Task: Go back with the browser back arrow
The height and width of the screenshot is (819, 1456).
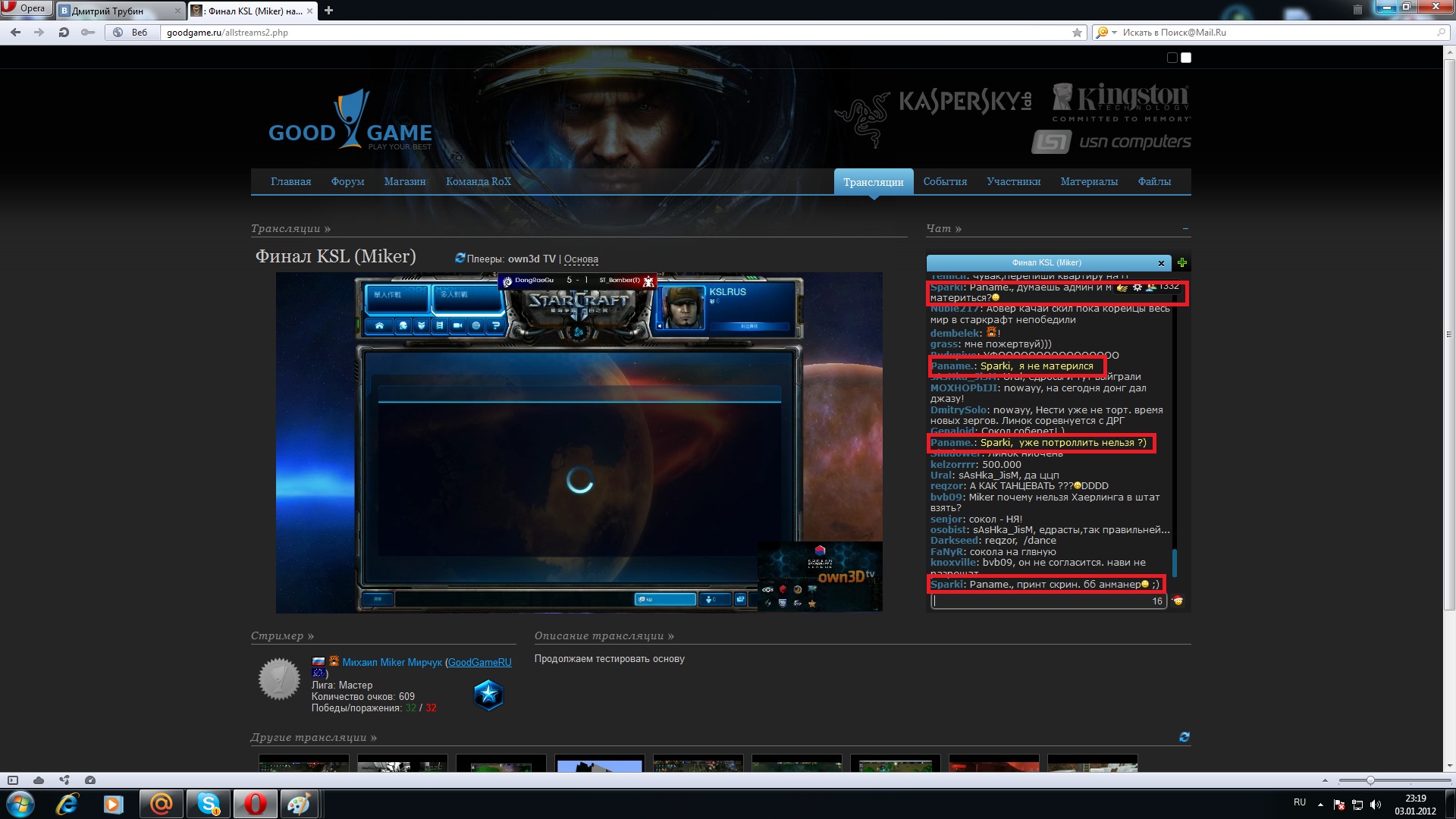Action: 16,33
